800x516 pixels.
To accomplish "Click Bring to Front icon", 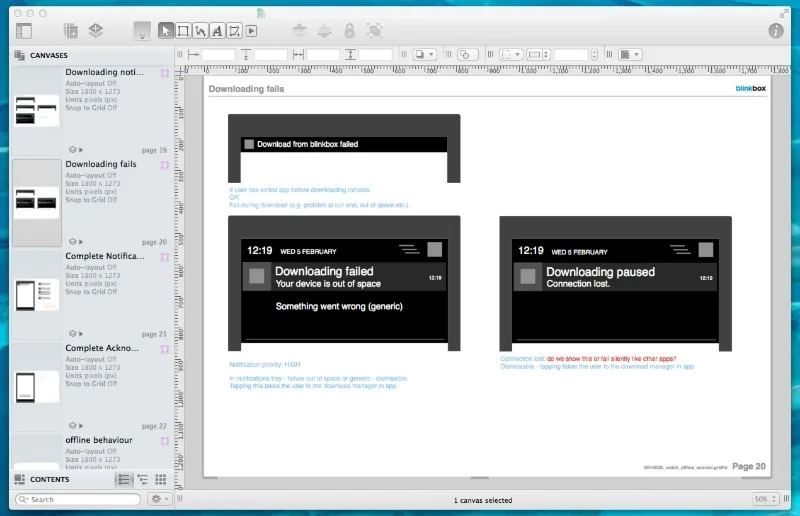I will click(299, 31).
